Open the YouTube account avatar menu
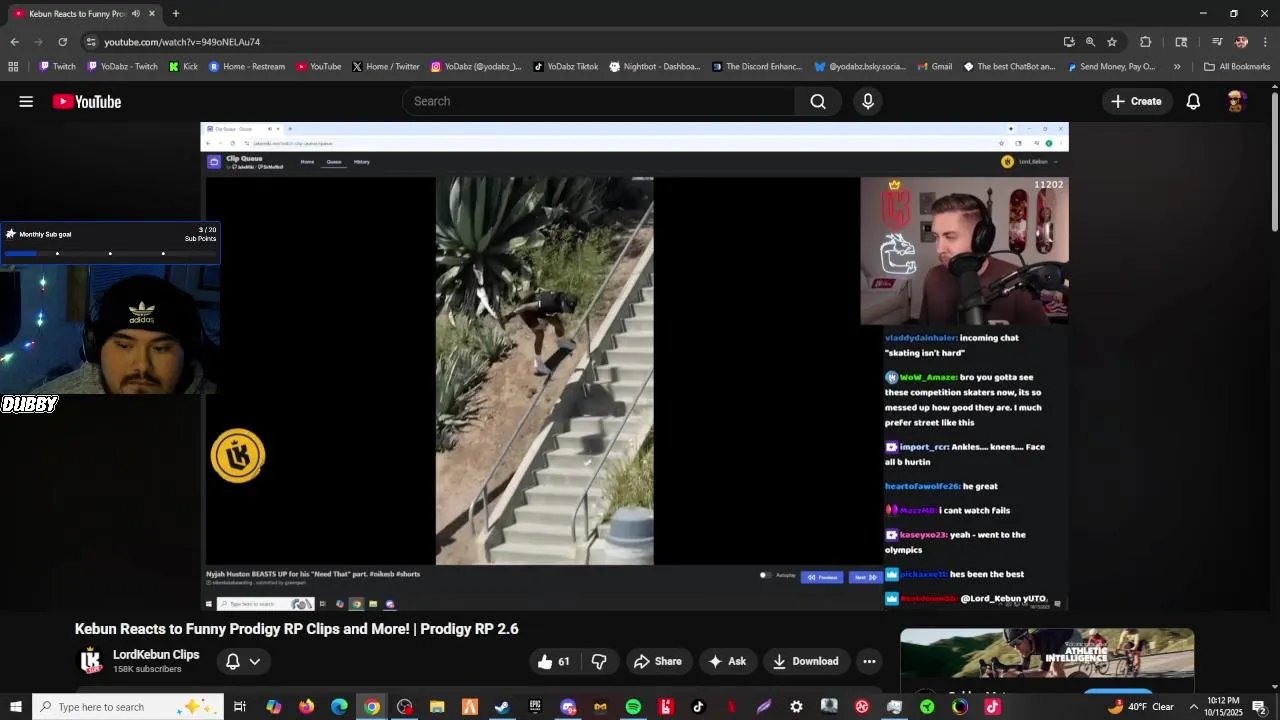The image size is (1280, 720). pos(1236,101)
